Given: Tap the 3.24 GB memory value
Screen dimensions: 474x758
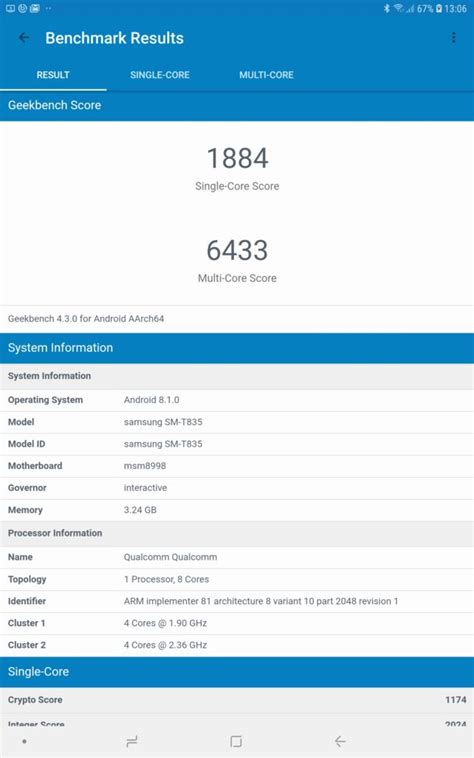Looking at the screenshot, I should click(140, 510).
